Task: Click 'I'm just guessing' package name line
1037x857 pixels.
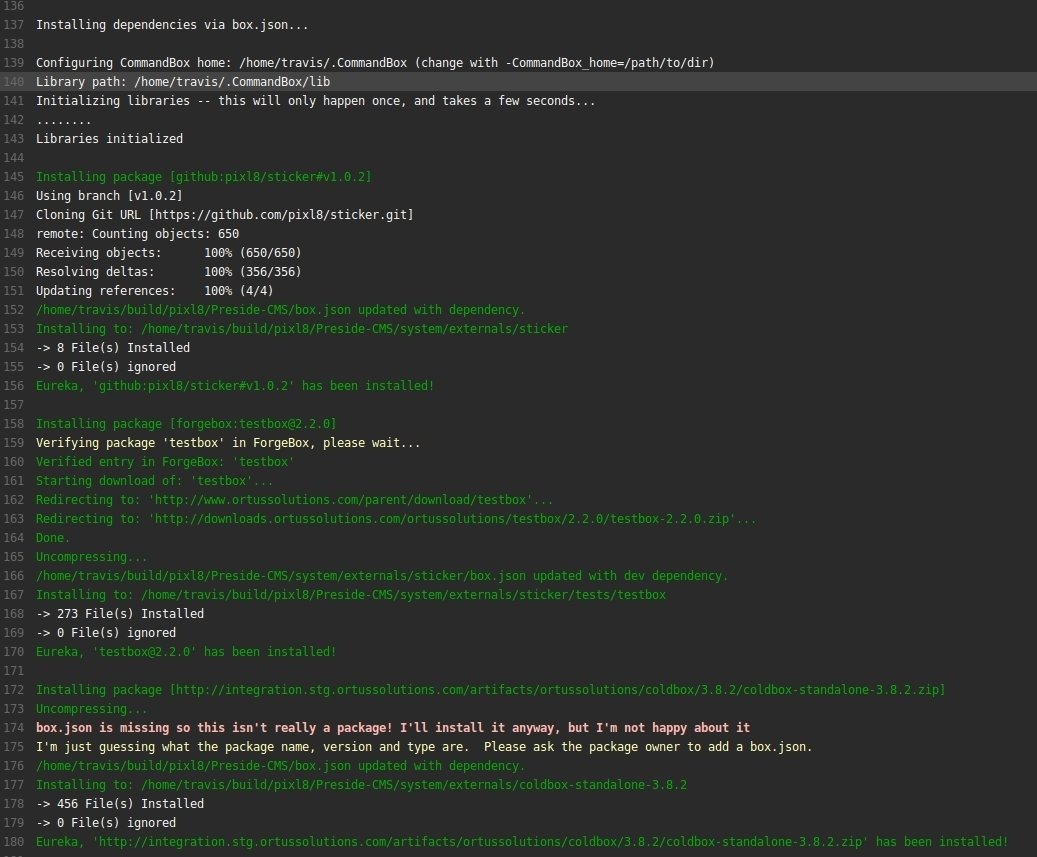Action: [x=424, y=747]
